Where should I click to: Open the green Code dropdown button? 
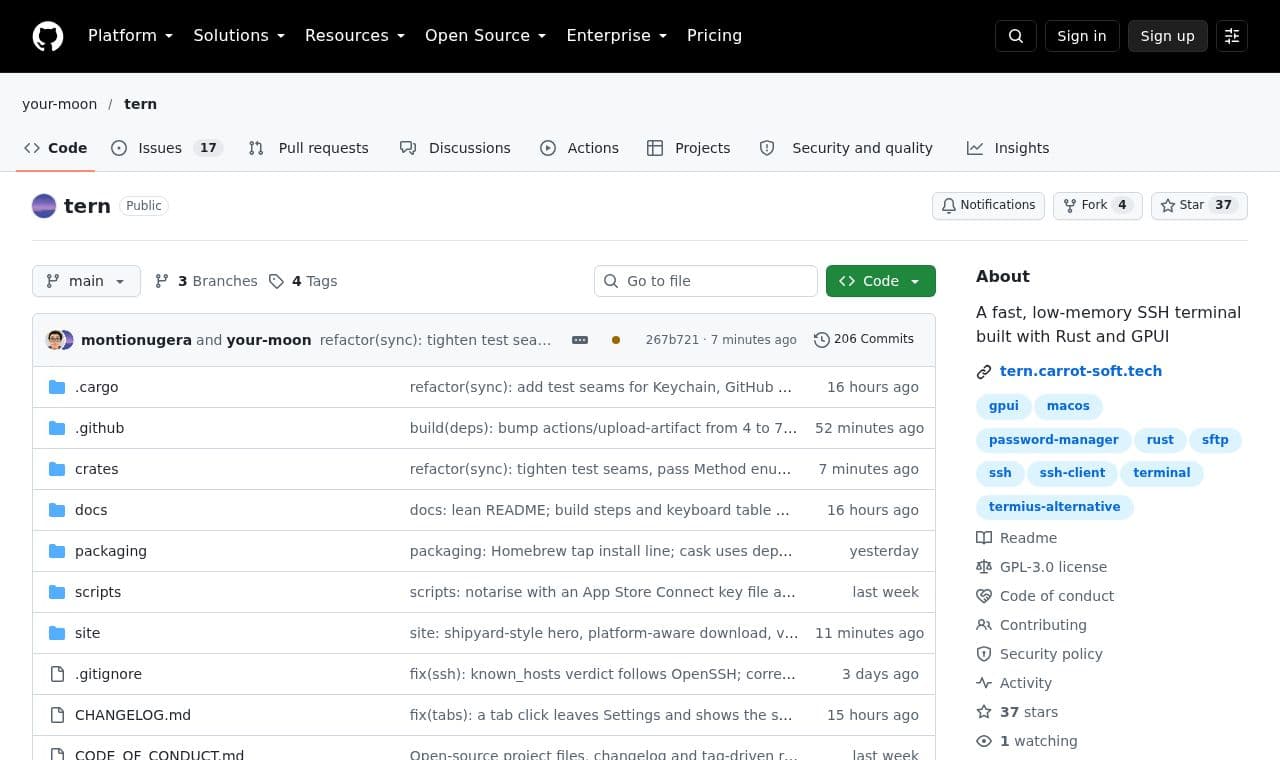point(881,281)
